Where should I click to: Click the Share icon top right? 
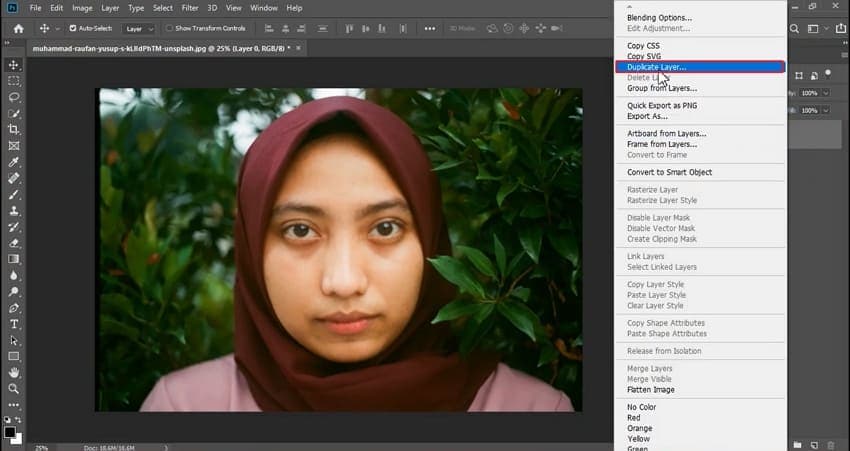point(841,29)
